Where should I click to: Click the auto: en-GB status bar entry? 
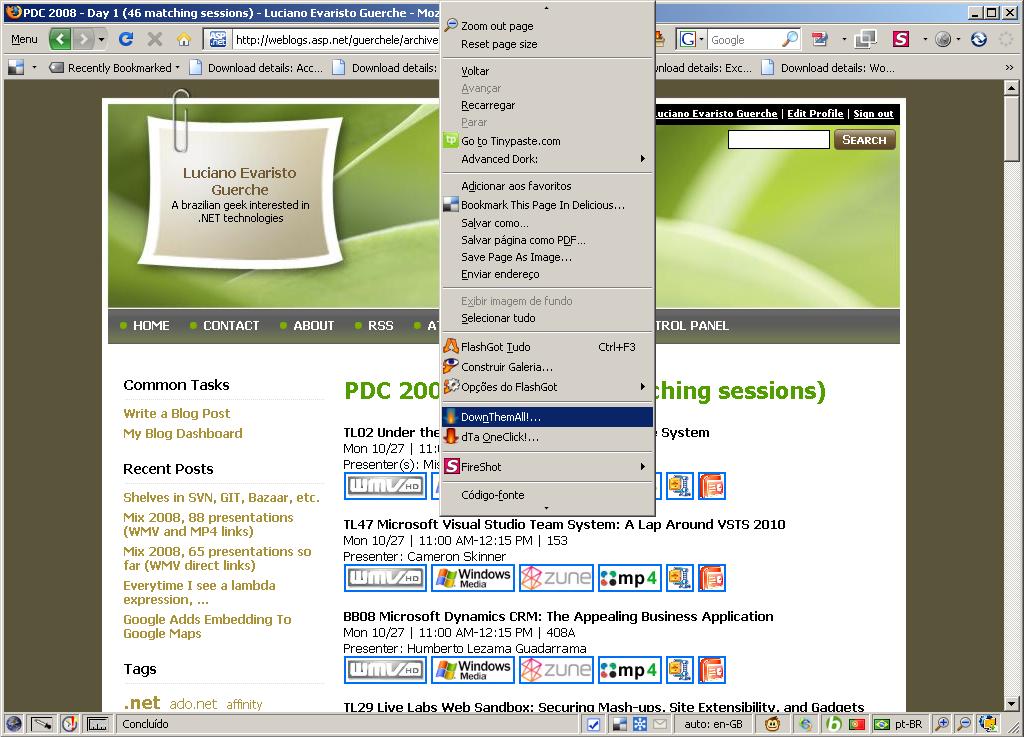pos(713,724)
